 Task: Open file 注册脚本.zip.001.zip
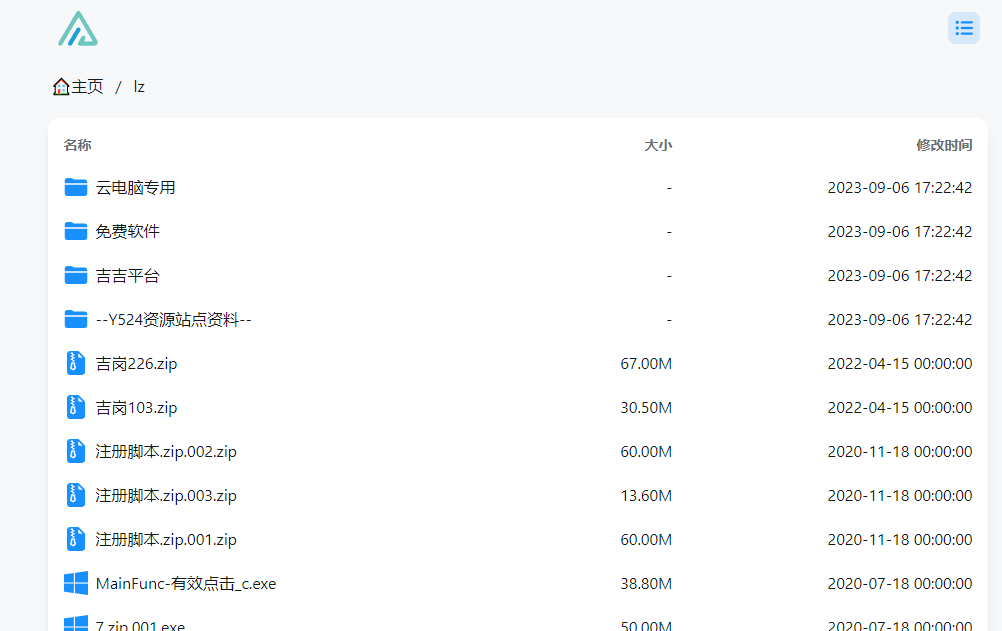coord(166,540)
